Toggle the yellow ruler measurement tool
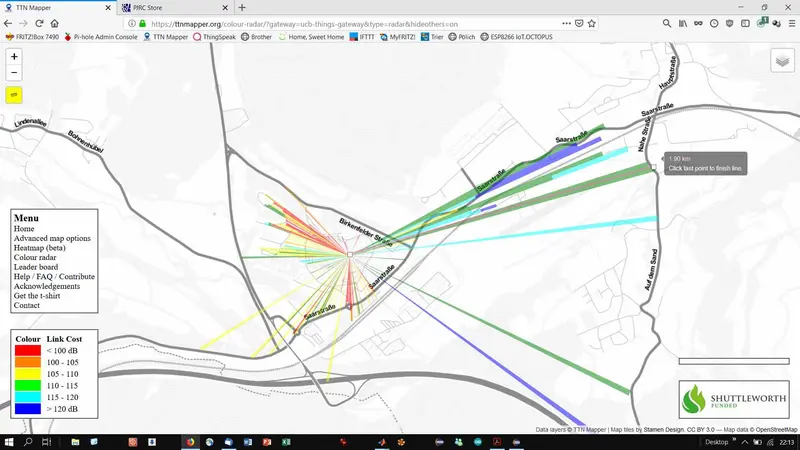The image size is (800, 450). click(14, 95)
